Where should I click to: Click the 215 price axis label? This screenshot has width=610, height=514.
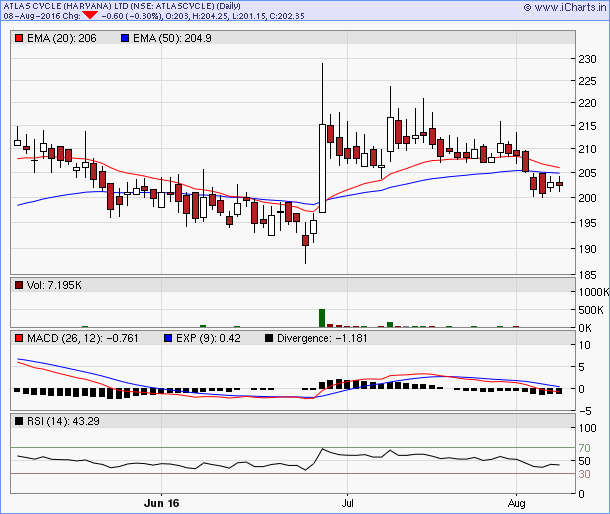click(x=587, y=126)
